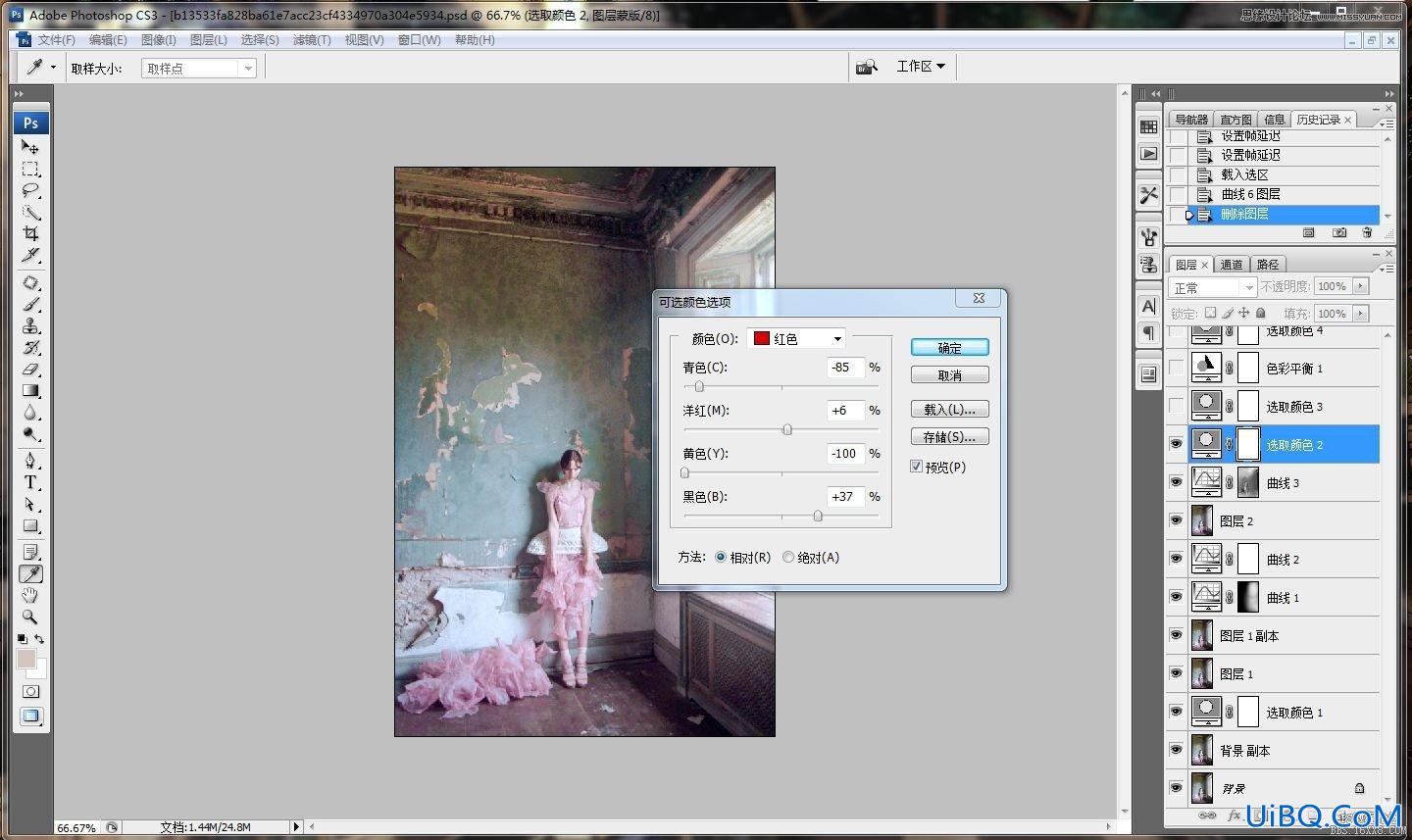Open the 颜色(O) dropdown showing 红色

pos(796,338)
